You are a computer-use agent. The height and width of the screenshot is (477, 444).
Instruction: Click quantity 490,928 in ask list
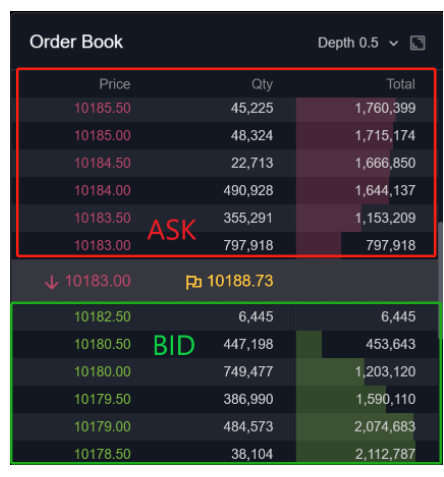(248, 190)
